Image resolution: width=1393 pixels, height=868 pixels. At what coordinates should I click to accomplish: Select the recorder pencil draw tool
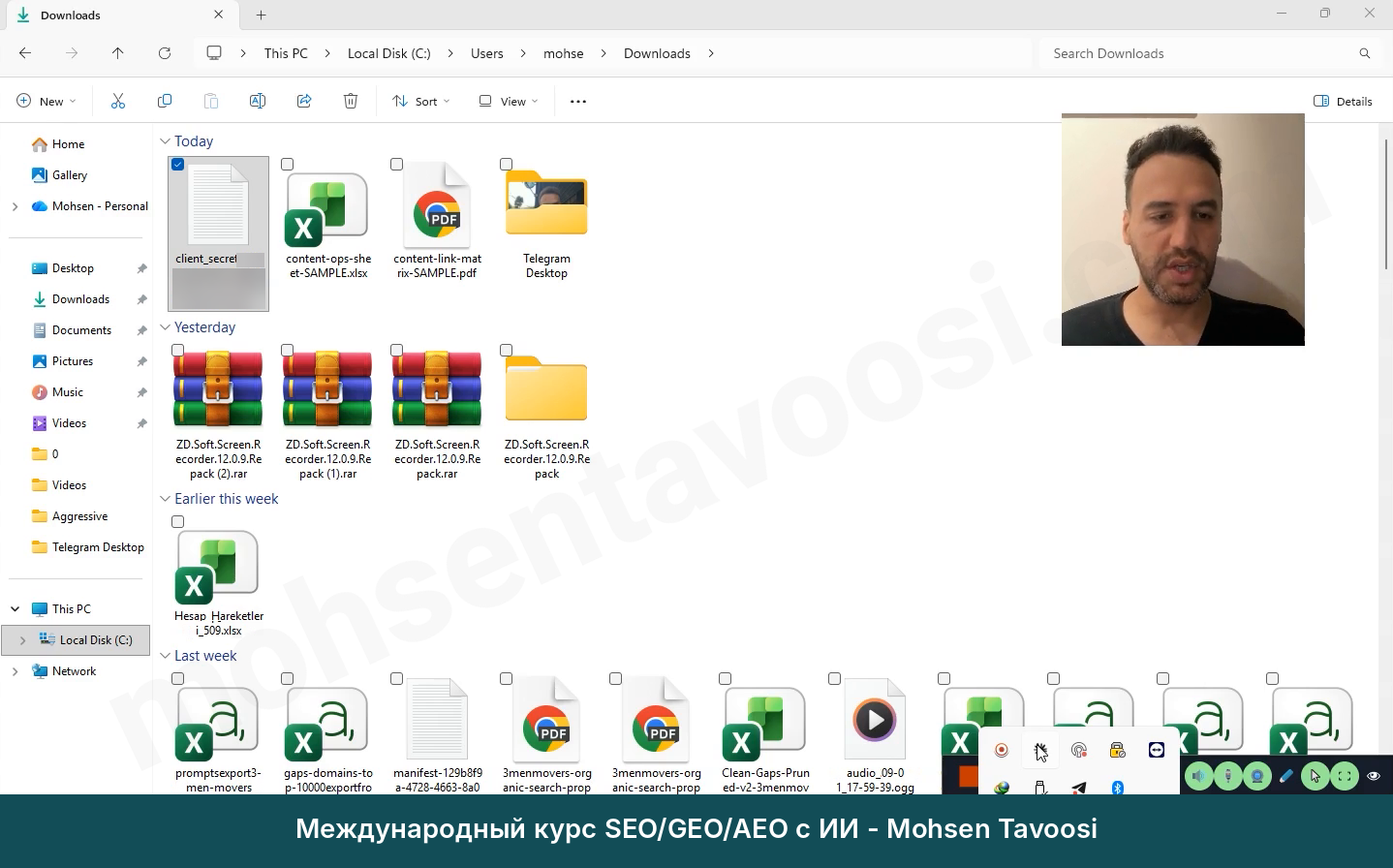click(1286, 776)
